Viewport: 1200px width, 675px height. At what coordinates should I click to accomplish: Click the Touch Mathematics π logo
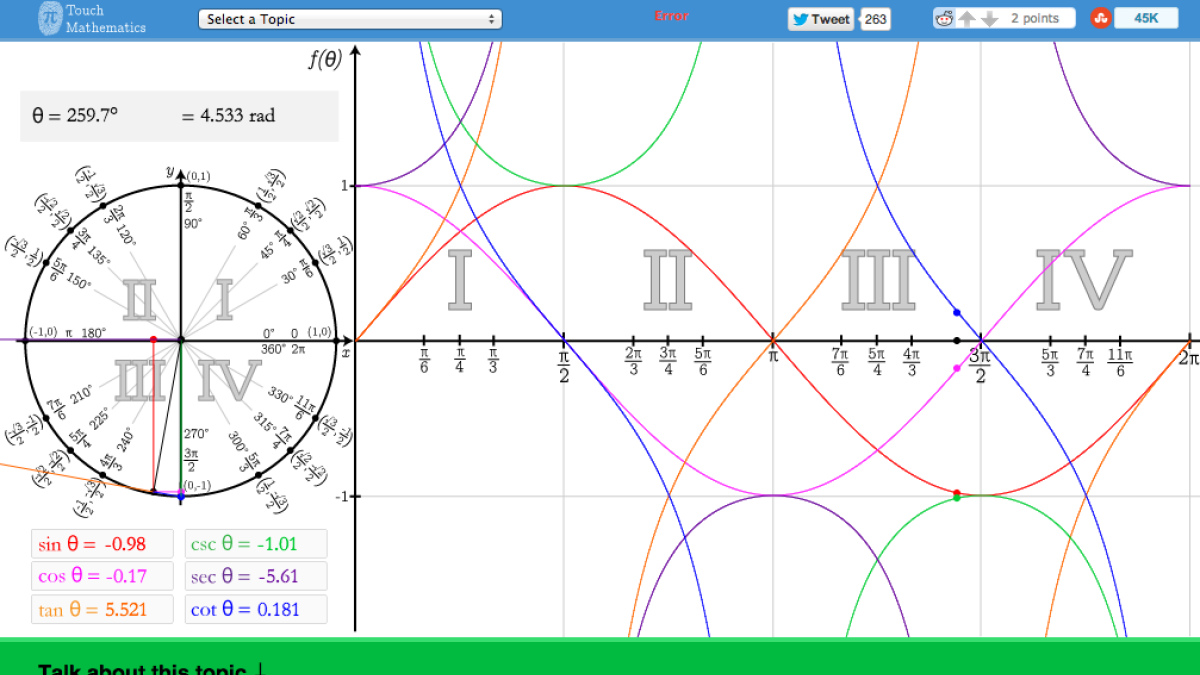(x=48, y=17)
